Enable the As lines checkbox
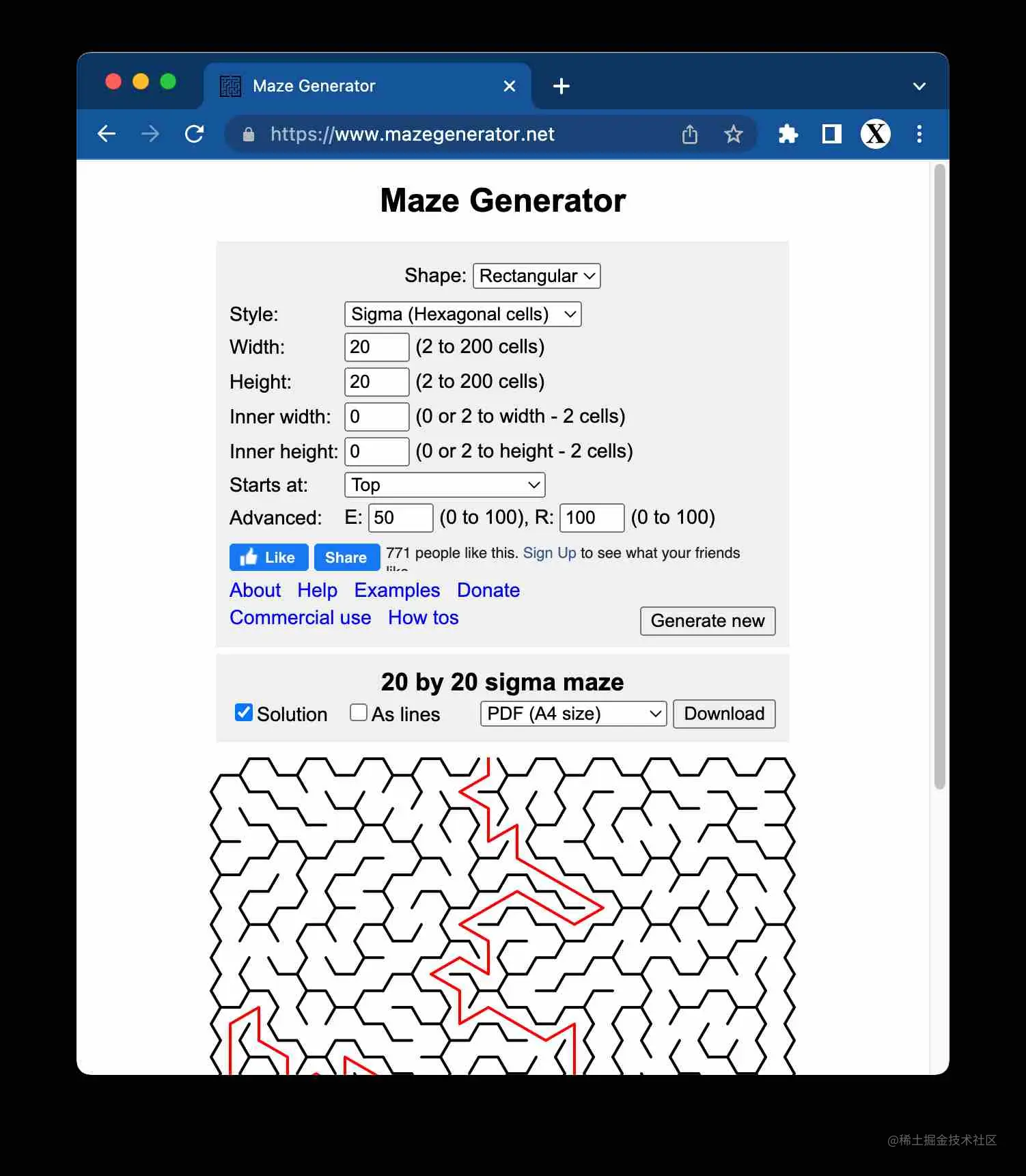 coord(359,712)
